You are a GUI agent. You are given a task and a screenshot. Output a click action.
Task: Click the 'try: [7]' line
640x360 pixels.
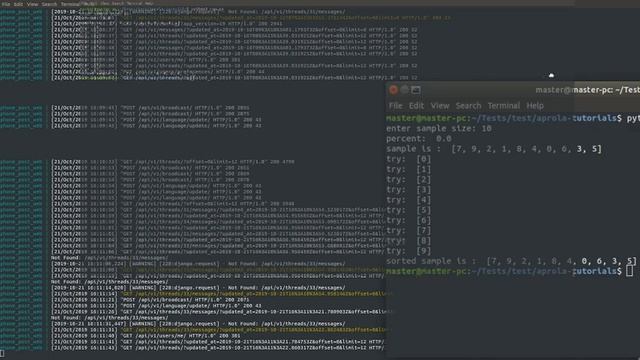409,231
